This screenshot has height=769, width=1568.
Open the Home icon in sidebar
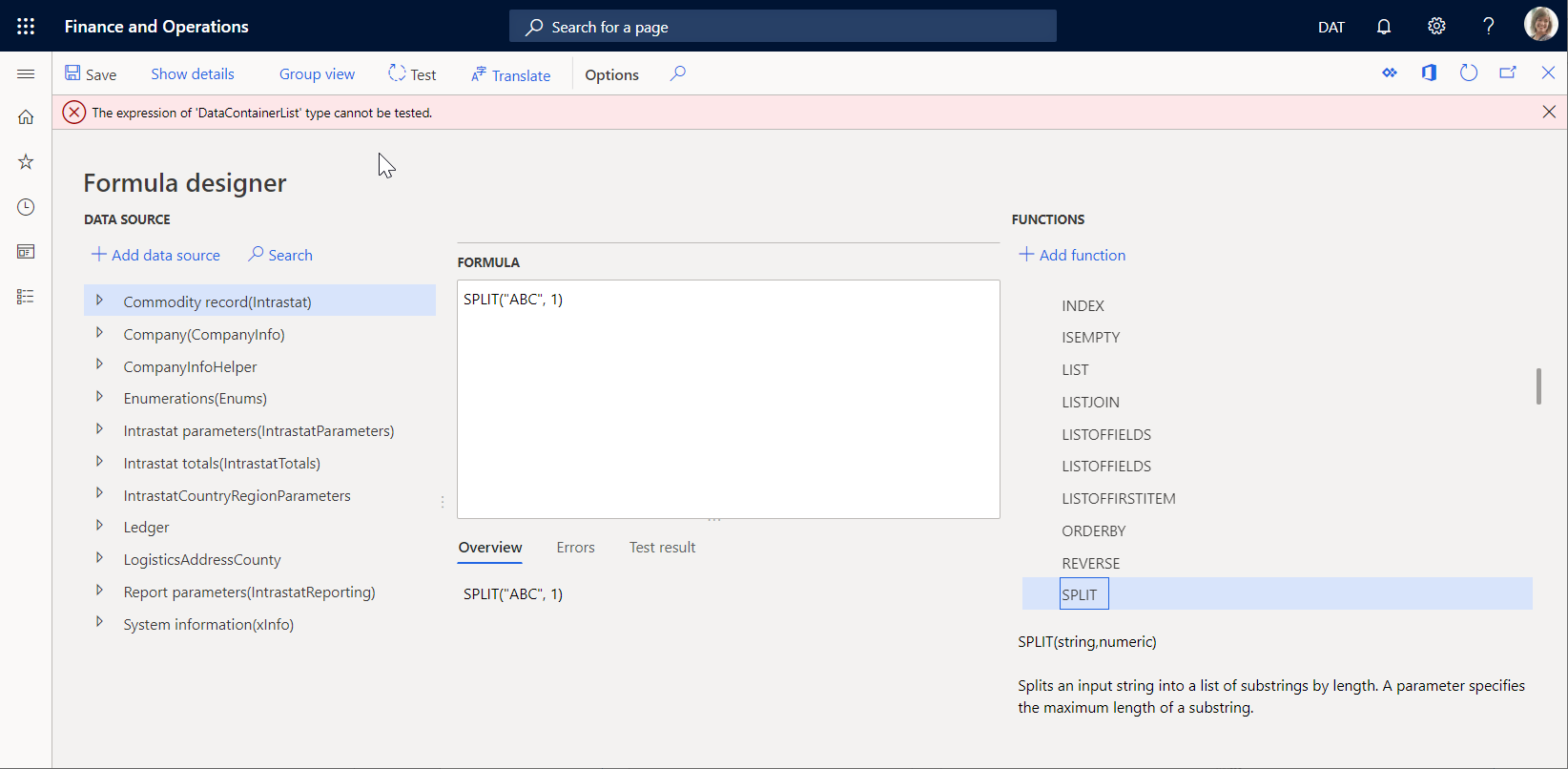click(x=26, y=117)
